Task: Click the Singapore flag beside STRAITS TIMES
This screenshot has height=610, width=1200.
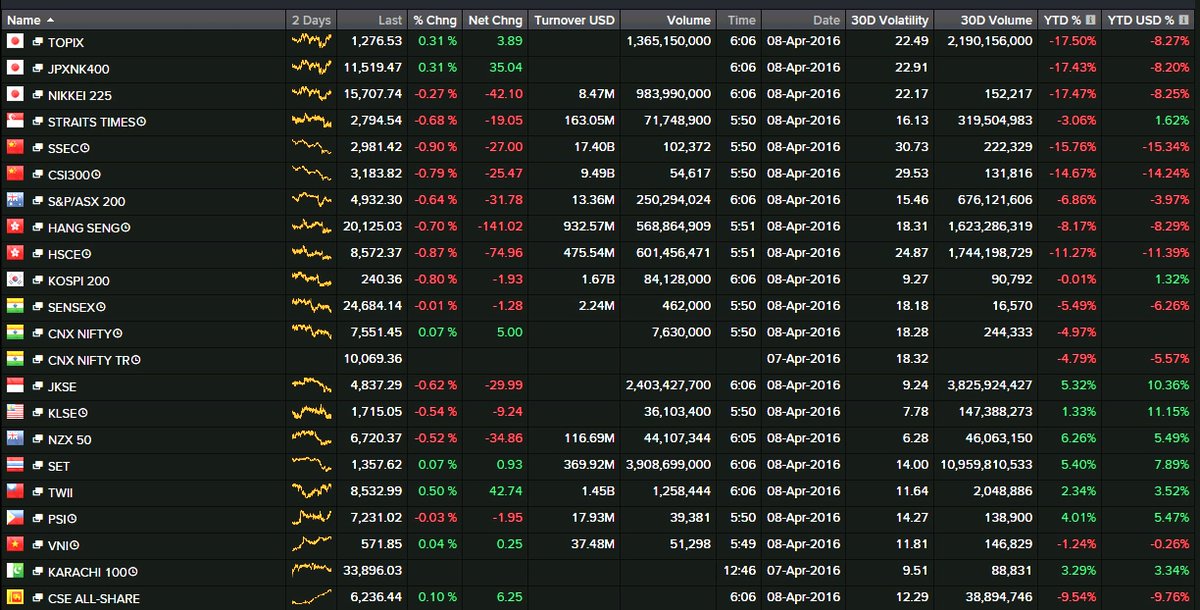Action: [x=14, y=121]
